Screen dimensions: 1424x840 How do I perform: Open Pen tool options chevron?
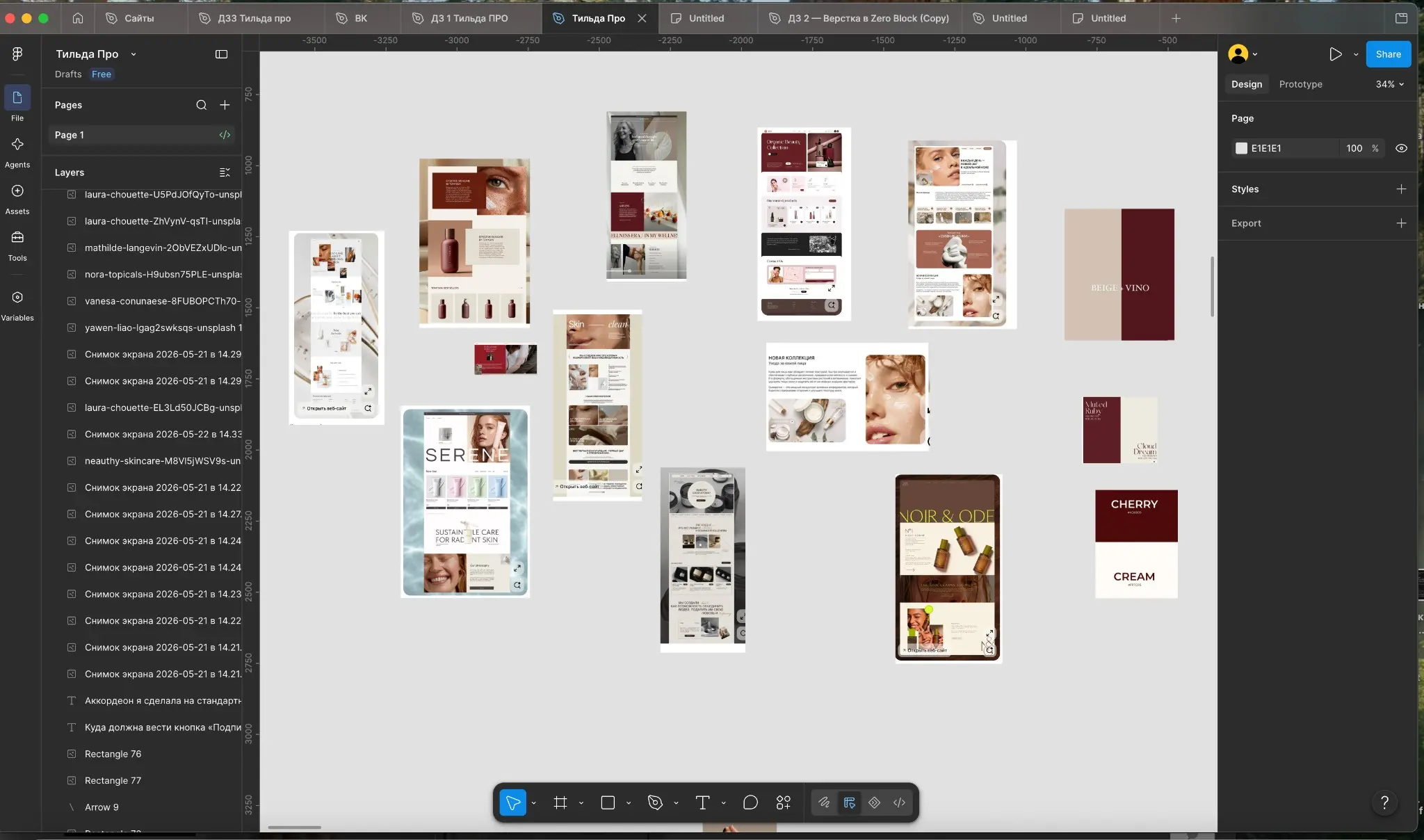(x=676, y=803)
